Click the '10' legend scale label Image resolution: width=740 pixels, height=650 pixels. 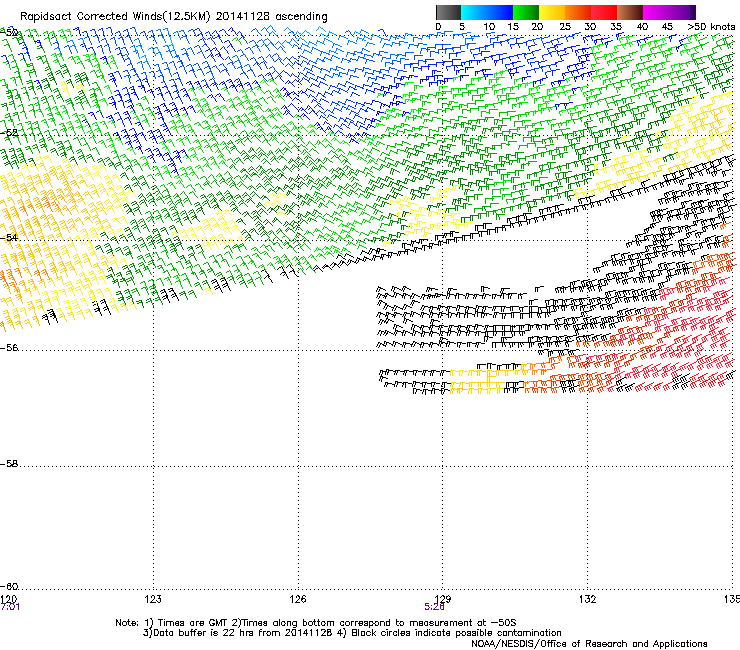[489, 27]
